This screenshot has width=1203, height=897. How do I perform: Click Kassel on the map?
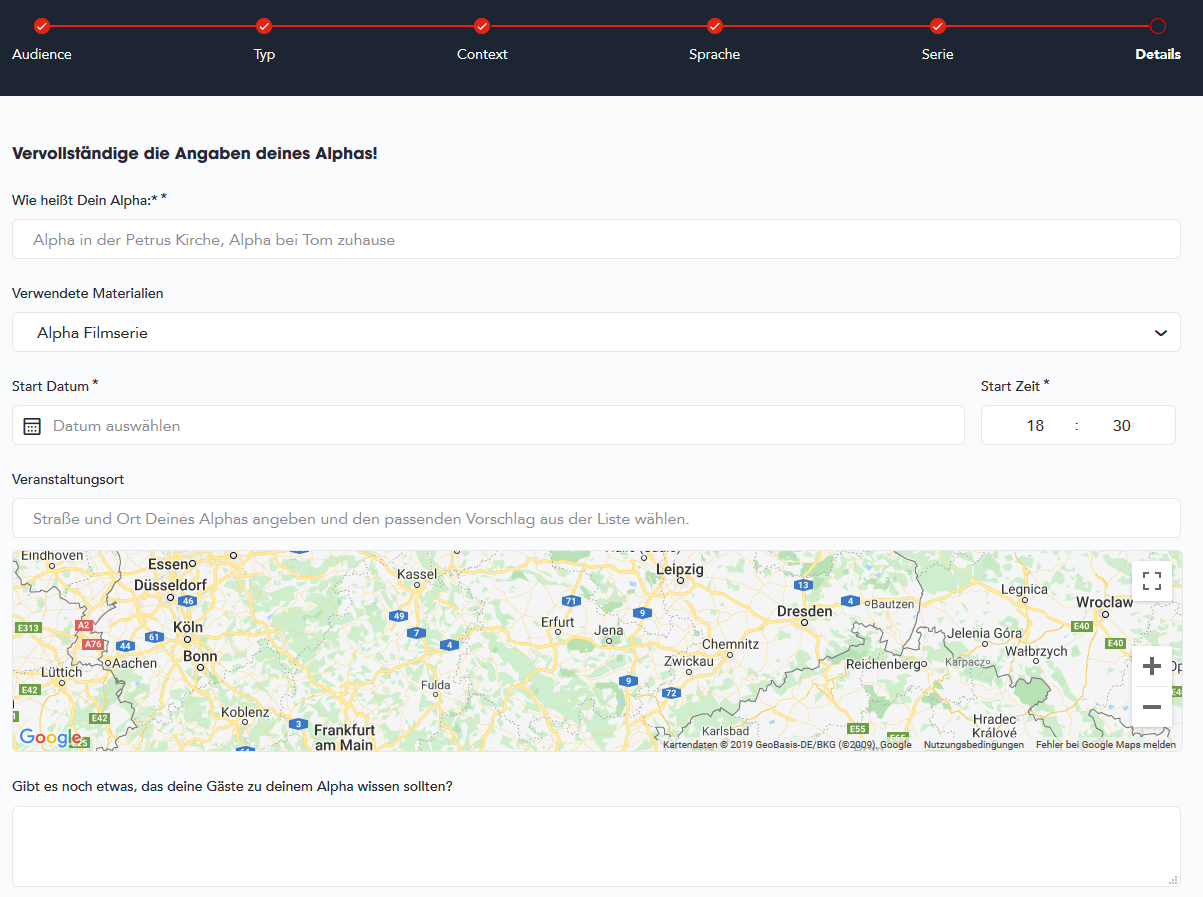pos(417,574)
